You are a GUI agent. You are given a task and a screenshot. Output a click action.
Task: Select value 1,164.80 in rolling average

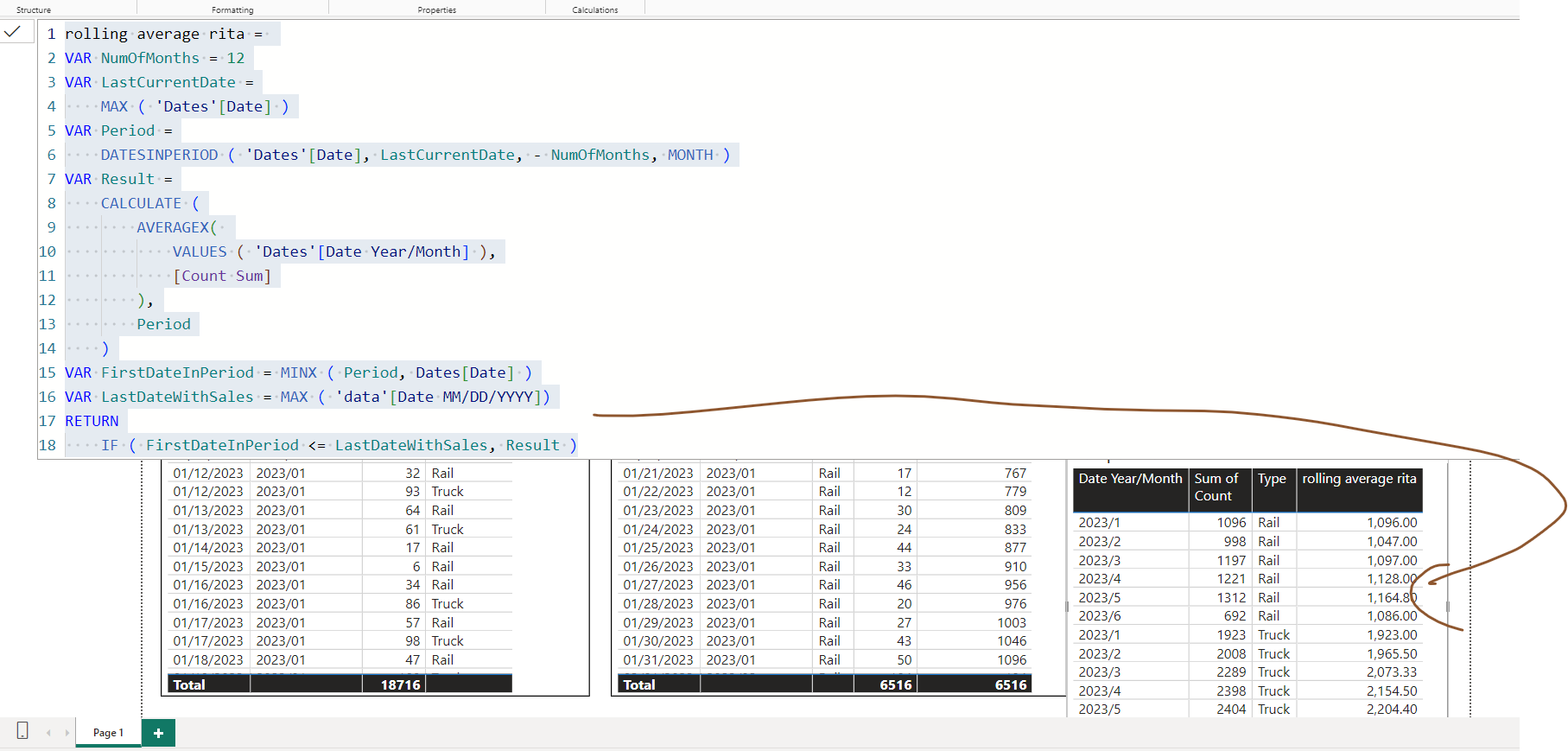click(1392, 598)
